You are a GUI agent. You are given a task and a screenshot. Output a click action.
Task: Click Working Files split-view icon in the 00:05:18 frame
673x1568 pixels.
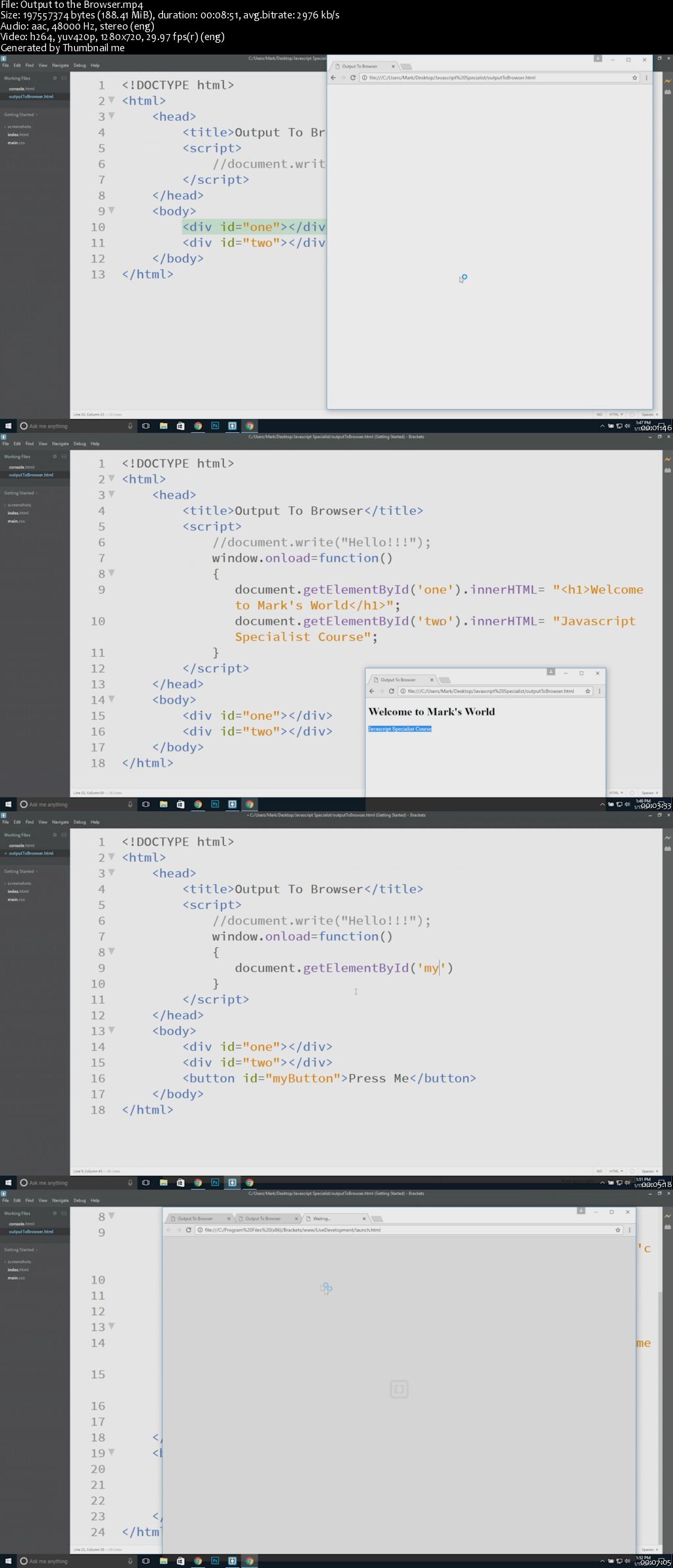pos(64,835)
